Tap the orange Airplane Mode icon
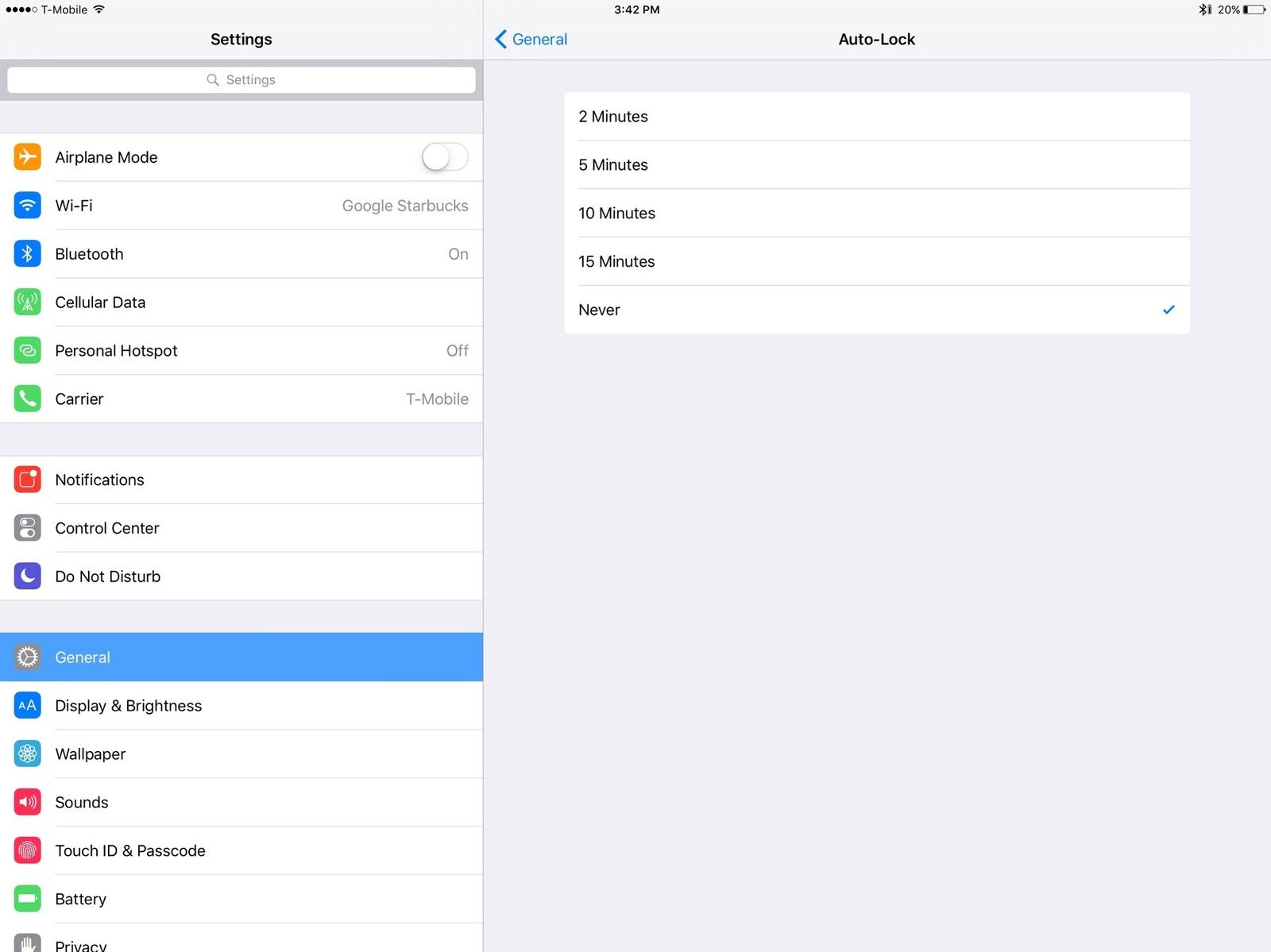This screenshot has width=1271, height=952. click(x=28, y=157)
